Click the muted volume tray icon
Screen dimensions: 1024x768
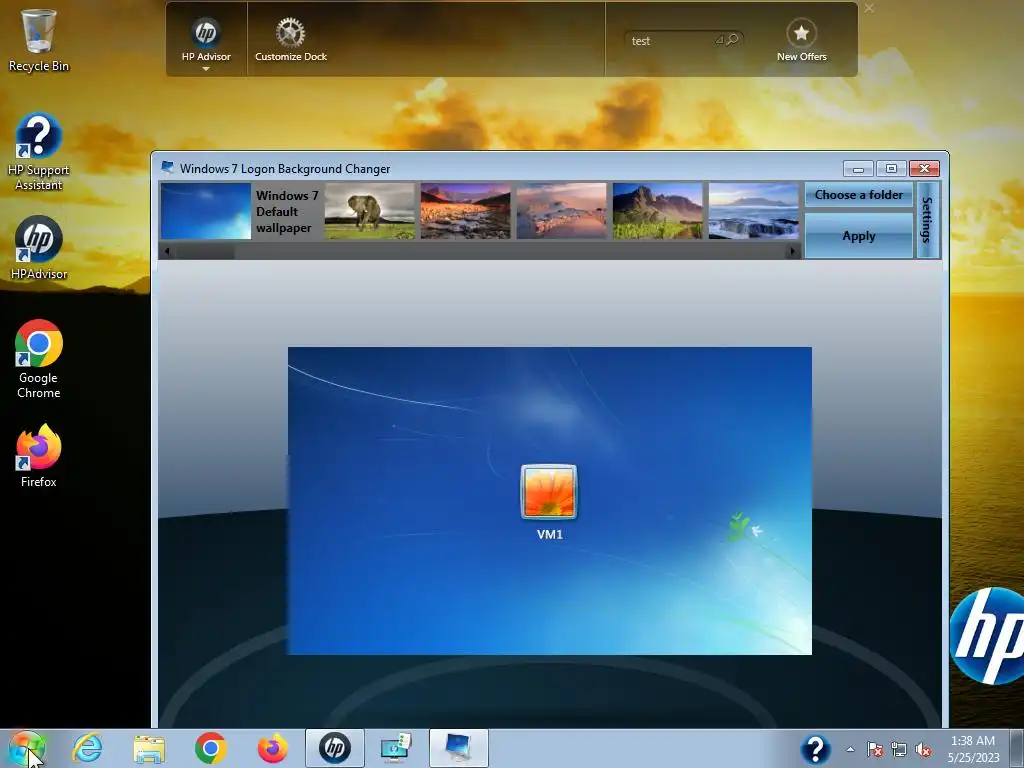point(923,749)
